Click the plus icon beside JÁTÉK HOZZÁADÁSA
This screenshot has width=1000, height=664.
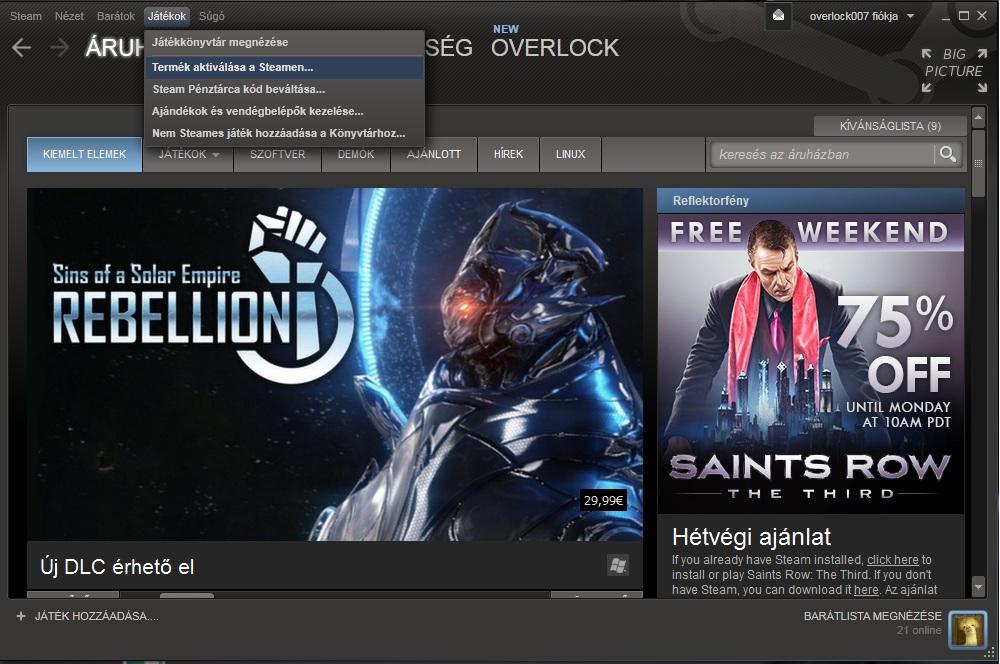coord(21,616)
